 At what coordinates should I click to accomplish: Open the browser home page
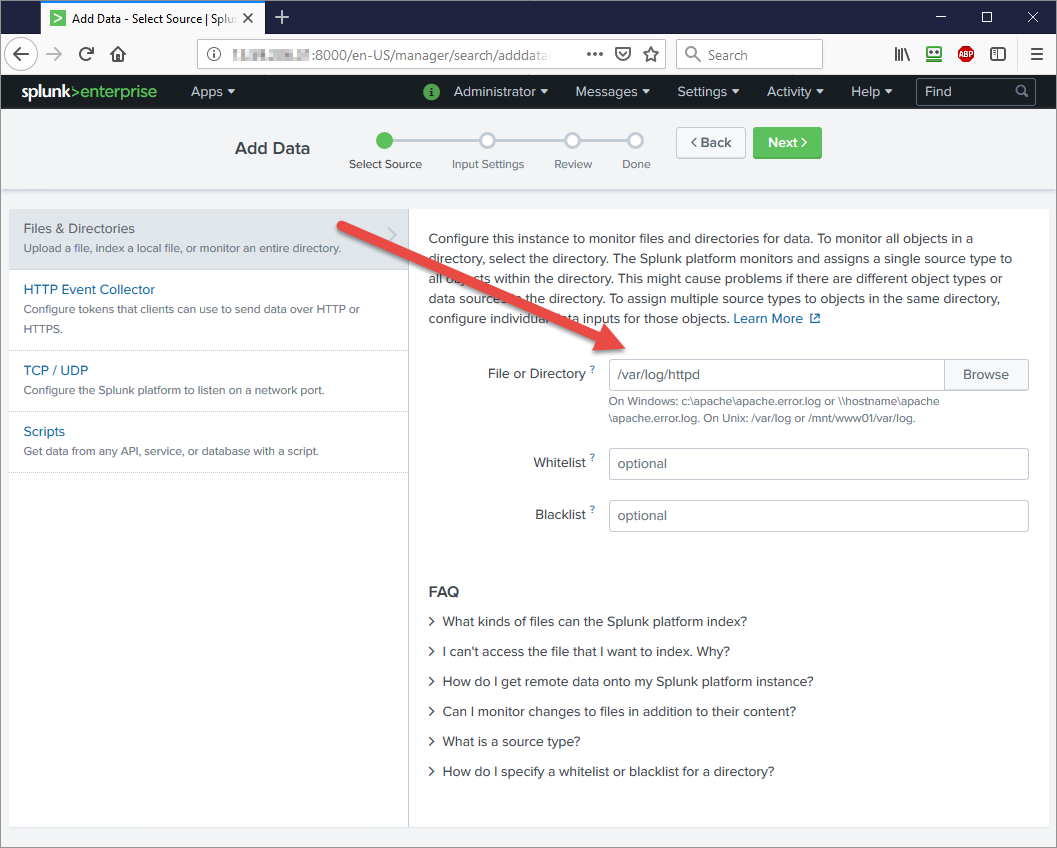(118, 54)
